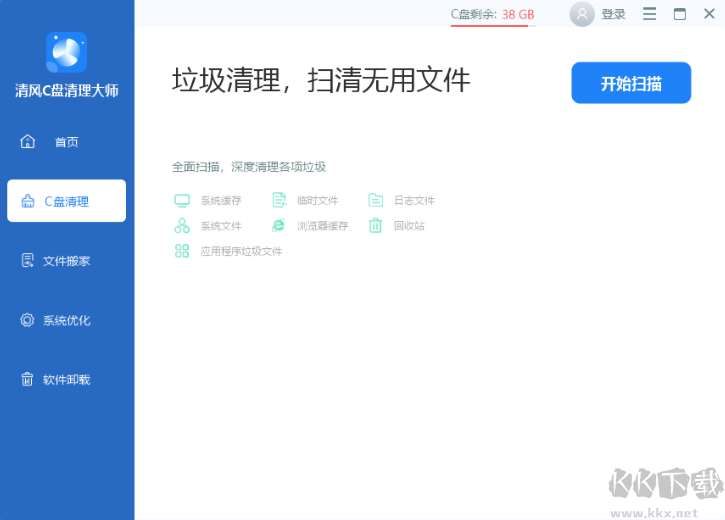
Task: Click the home icon beside 首页
Action: [x=28, y=141]
